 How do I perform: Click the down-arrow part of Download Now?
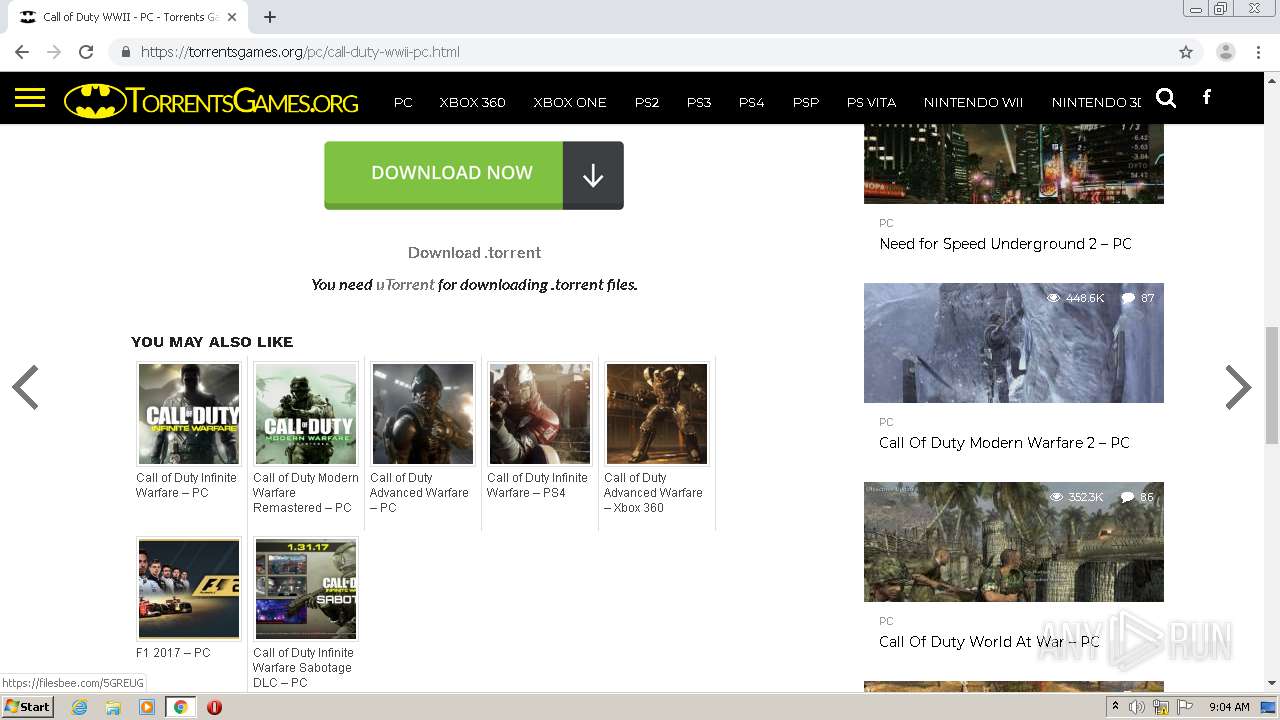coord(593,175)
